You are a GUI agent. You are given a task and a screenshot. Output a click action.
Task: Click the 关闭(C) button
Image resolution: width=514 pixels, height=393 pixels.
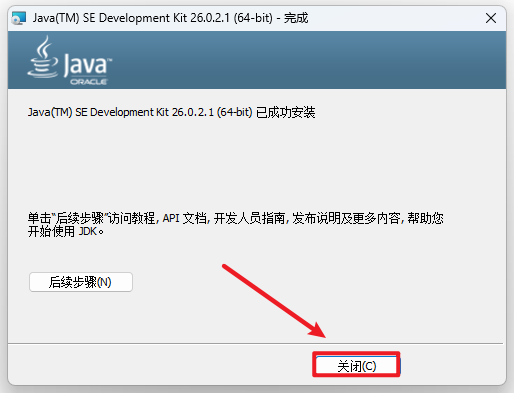(x=356, y=366)
